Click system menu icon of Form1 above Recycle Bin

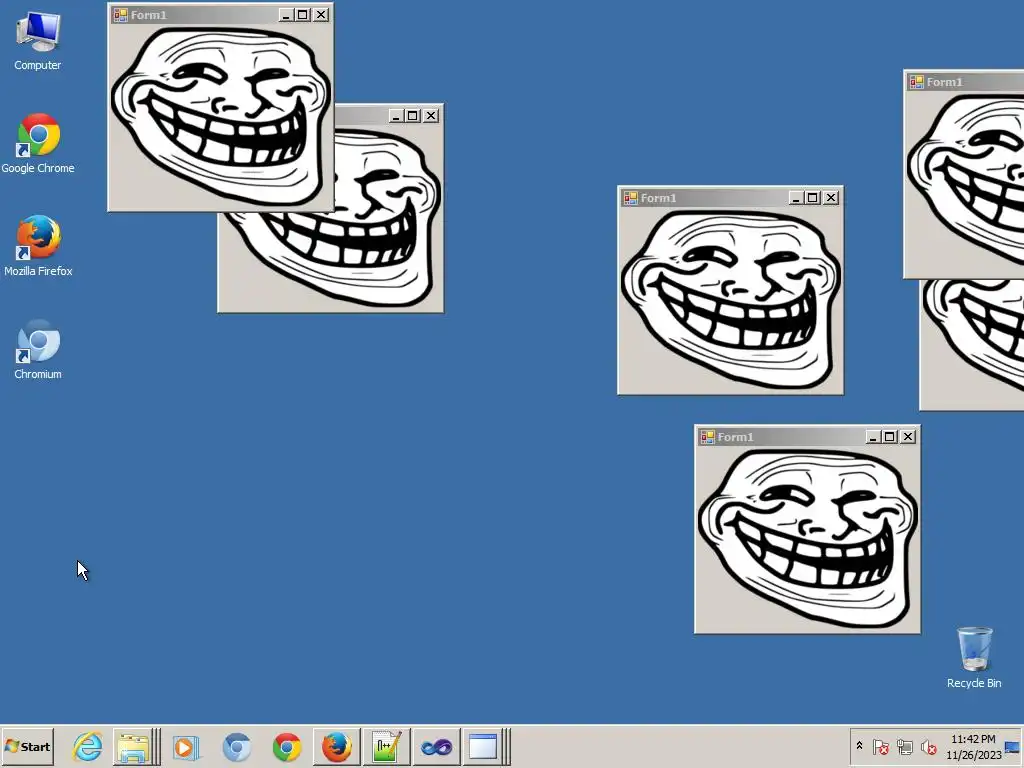(707, 436)
